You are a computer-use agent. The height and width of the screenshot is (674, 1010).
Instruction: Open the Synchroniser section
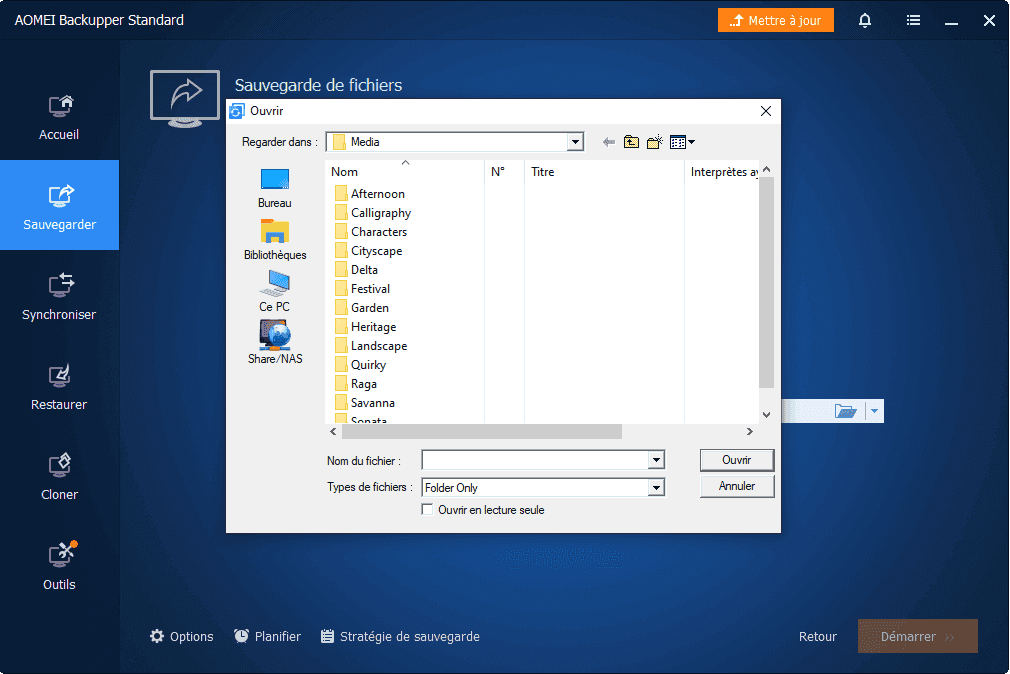[59, 296]
